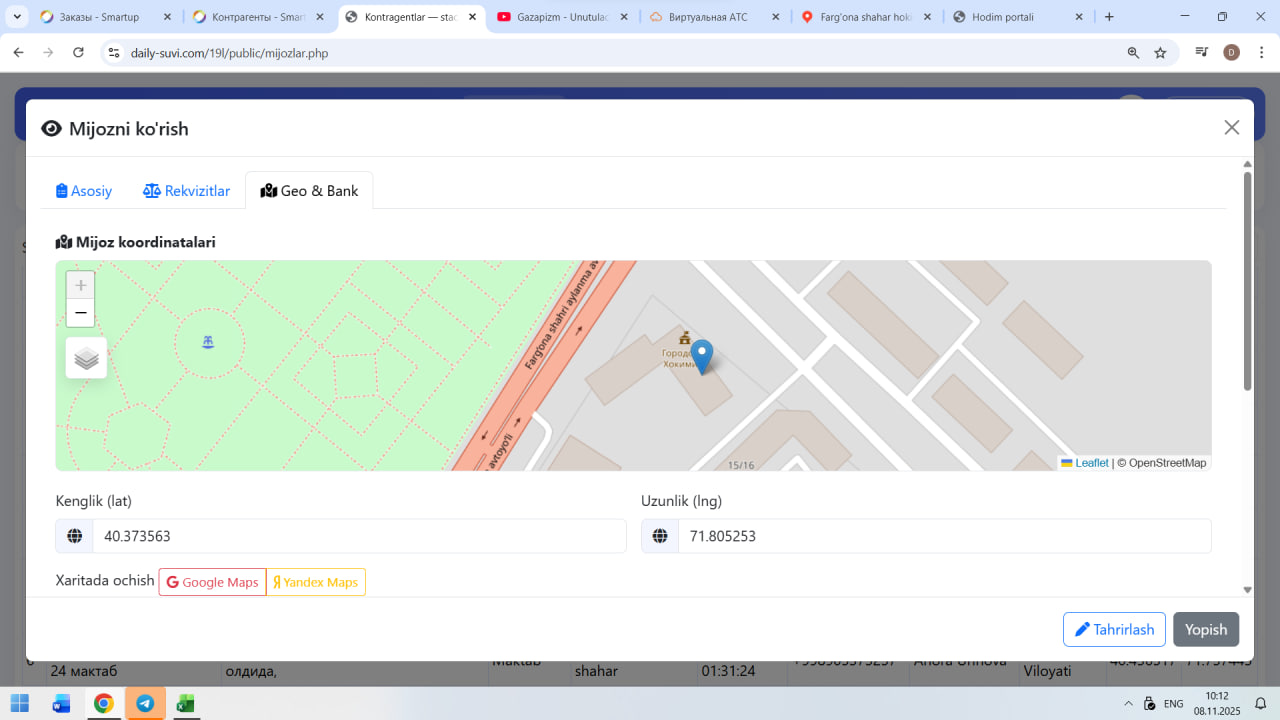Open location in Yandex Maps

tap(316, 582)
